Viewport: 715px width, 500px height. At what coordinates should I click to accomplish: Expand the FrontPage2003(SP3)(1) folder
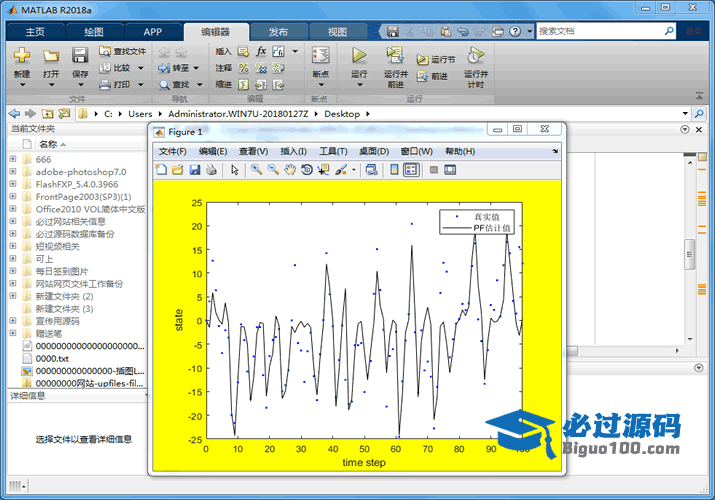[x=13, y=196]
